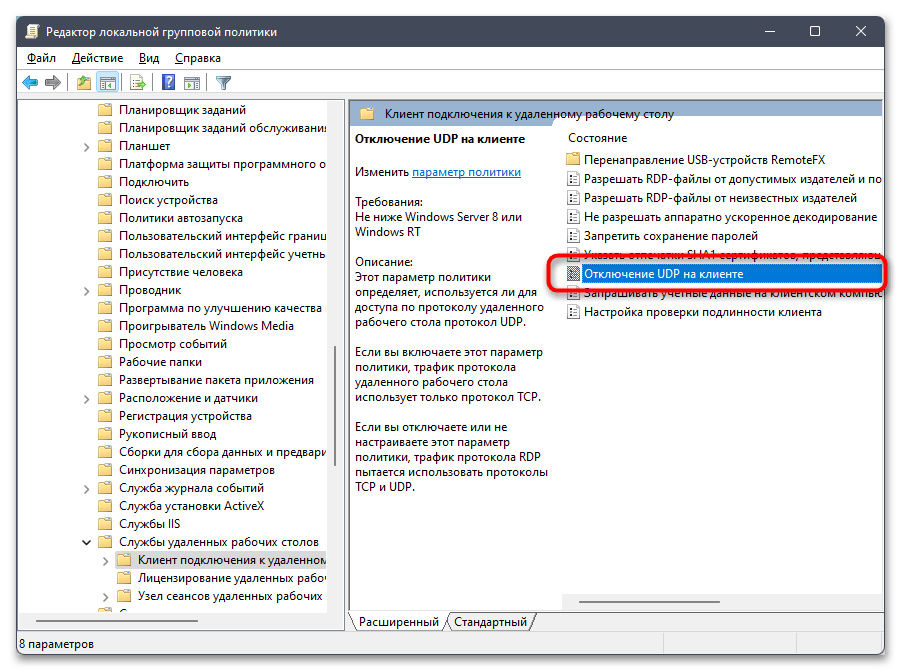This screenshot has width=901, height=671.
Task: Expand the Планшет tree node
Action: tap(86, 147)
